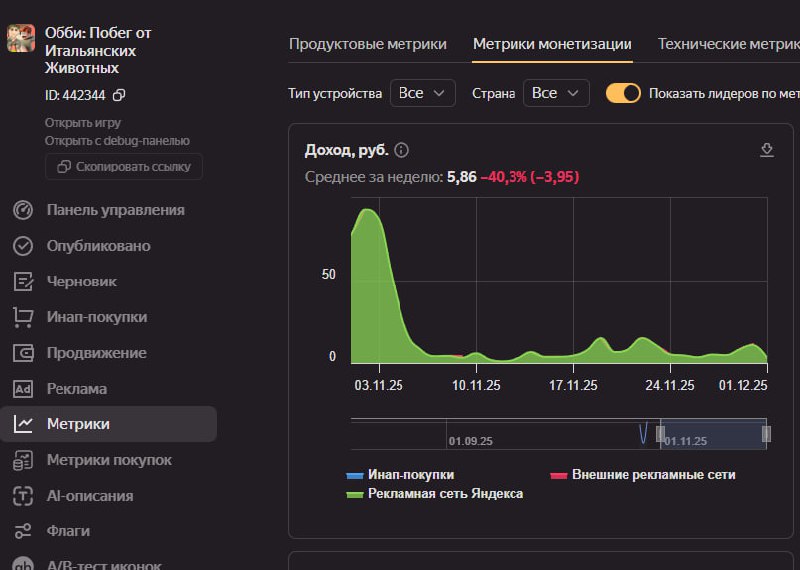This screenshot has width=800, height=570.
Task: Toggle Показать лидеров switch off
Action: click(623, 93)
